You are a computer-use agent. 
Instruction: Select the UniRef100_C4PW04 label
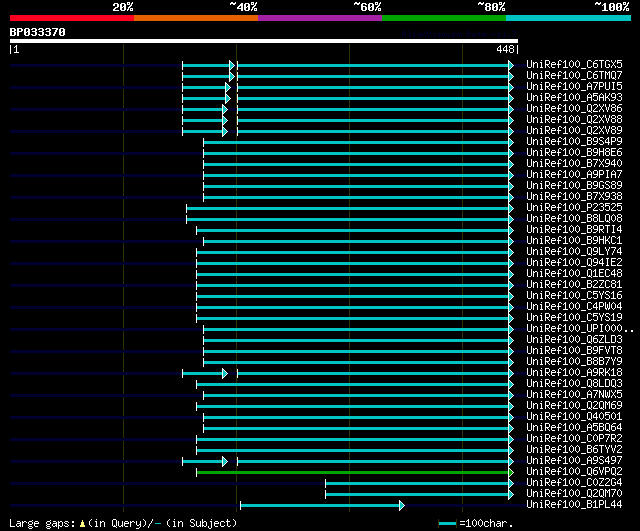(x=574, y=307)
